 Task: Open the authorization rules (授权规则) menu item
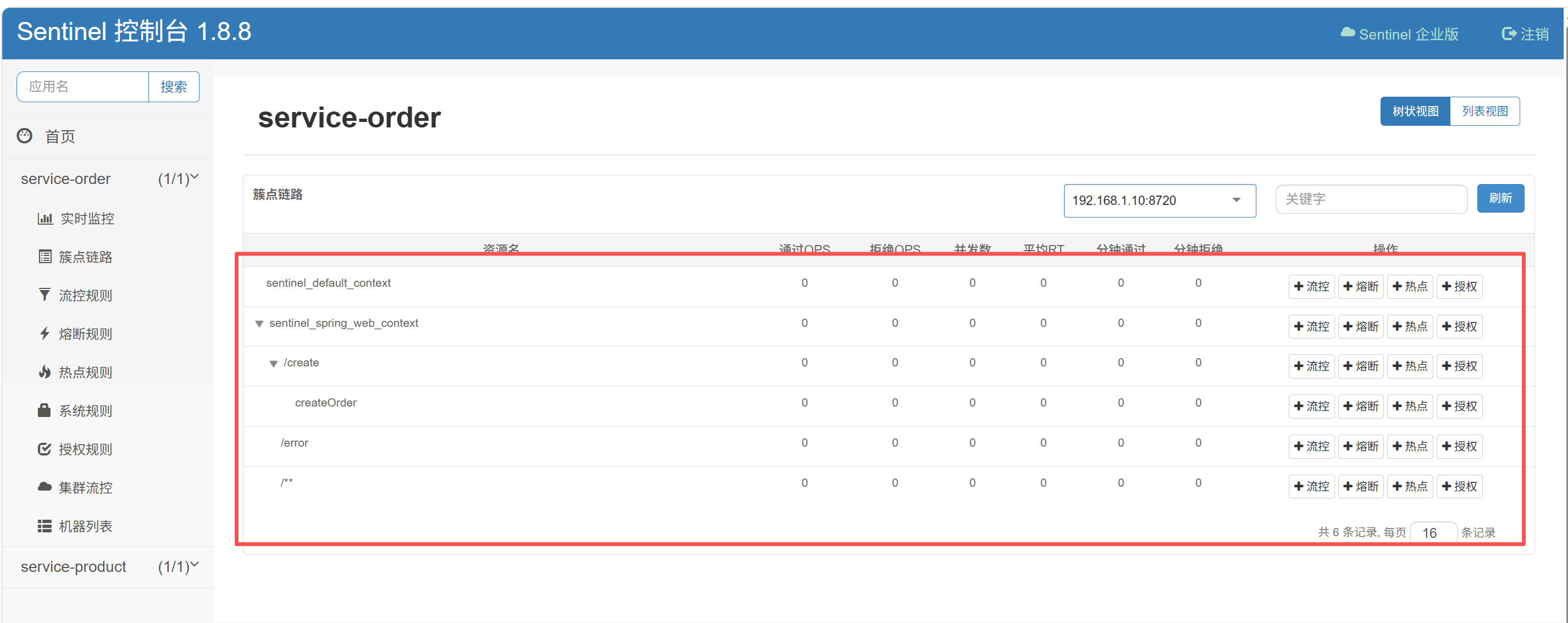pos(85,449)
